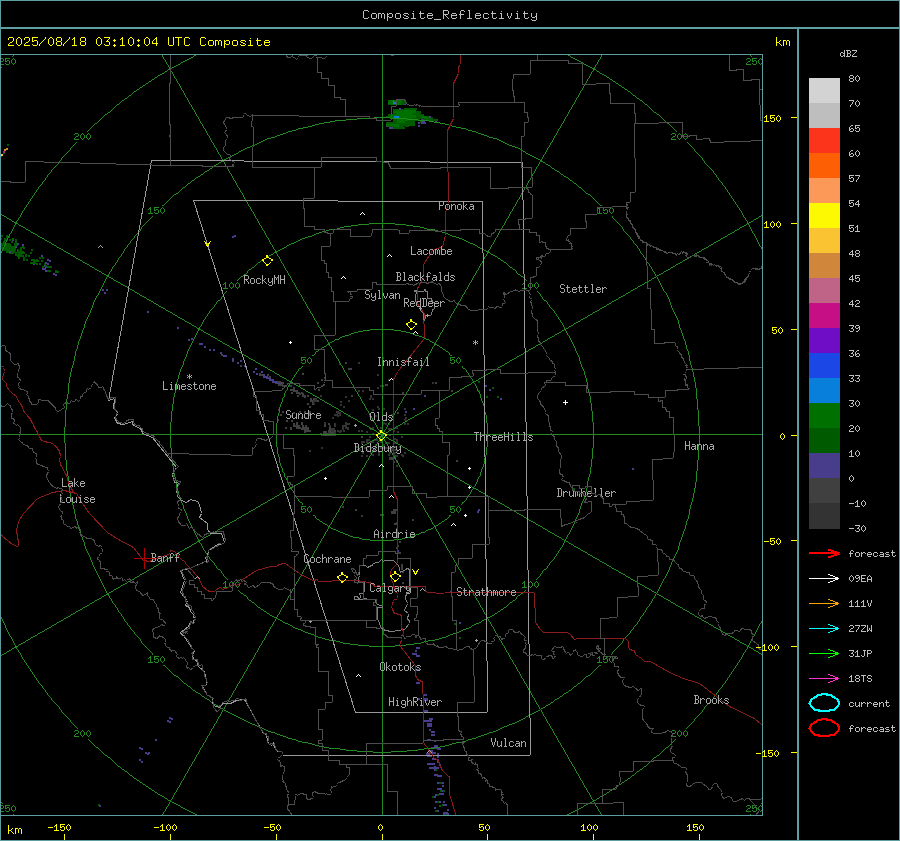Click the Strathmore city label
Screen dimensions: 900x841
coord(486,592)
